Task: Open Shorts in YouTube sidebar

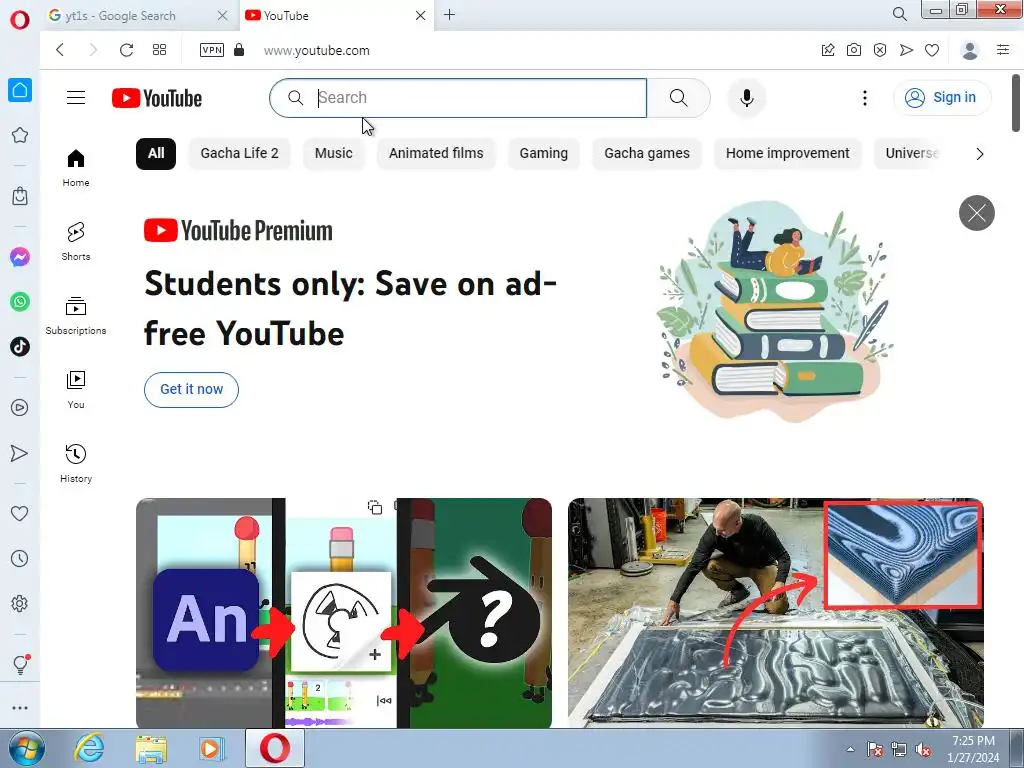Action: [x=76, y=242]
